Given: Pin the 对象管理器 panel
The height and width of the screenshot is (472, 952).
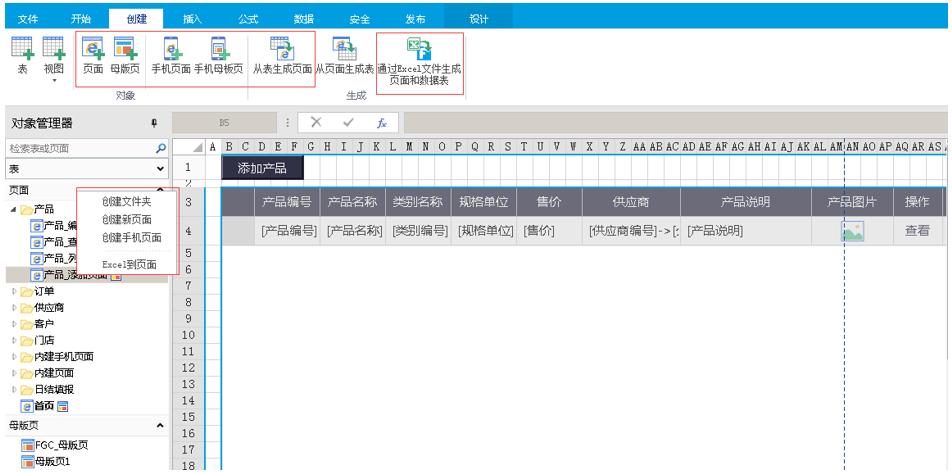Looking at the screenshot, I should (x=154, y=123).
